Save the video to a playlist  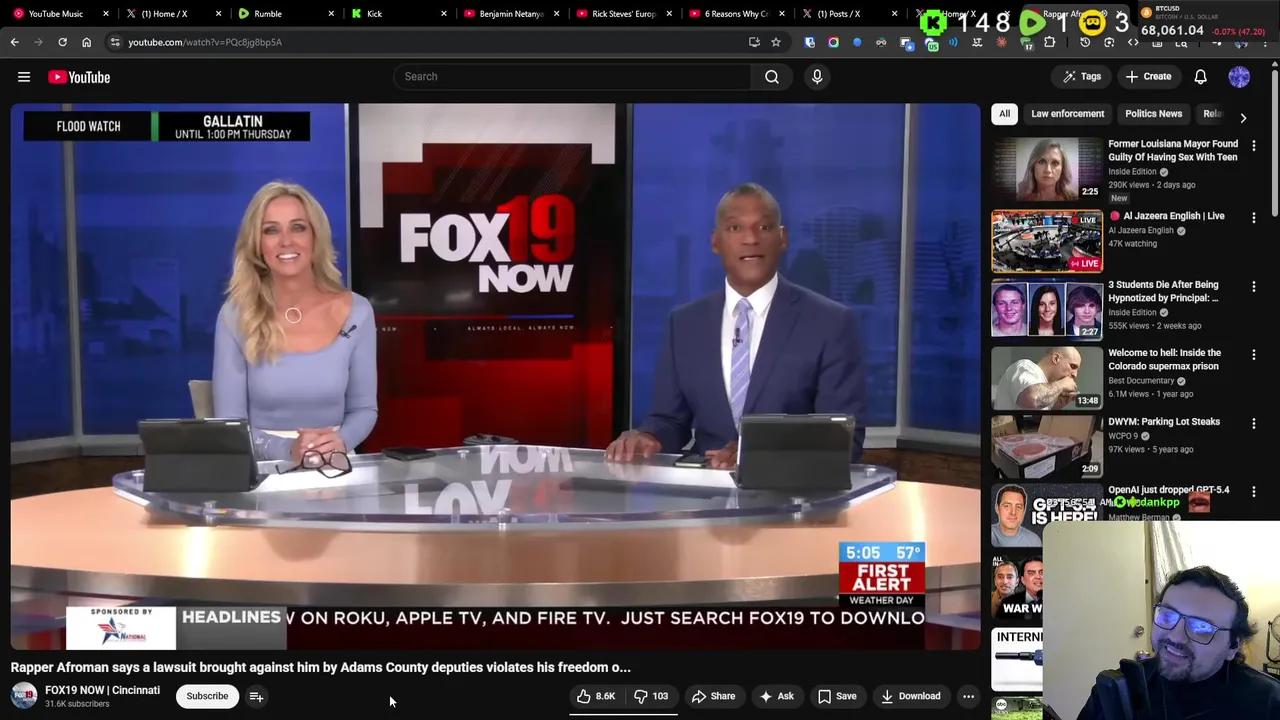(837, 696)
